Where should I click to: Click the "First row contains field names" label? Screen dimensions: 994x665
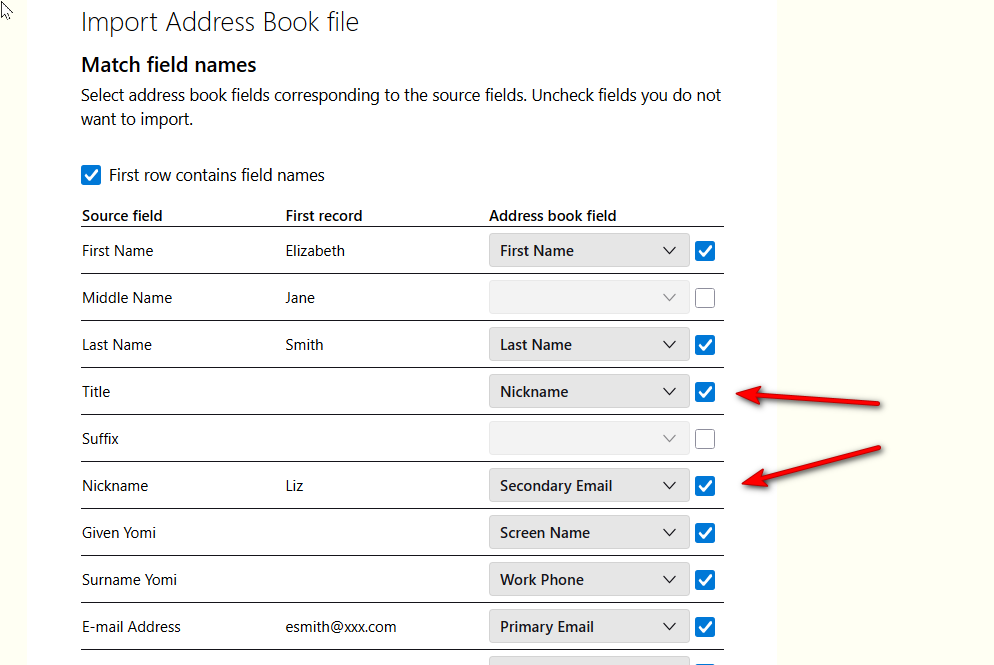(217, 176)
